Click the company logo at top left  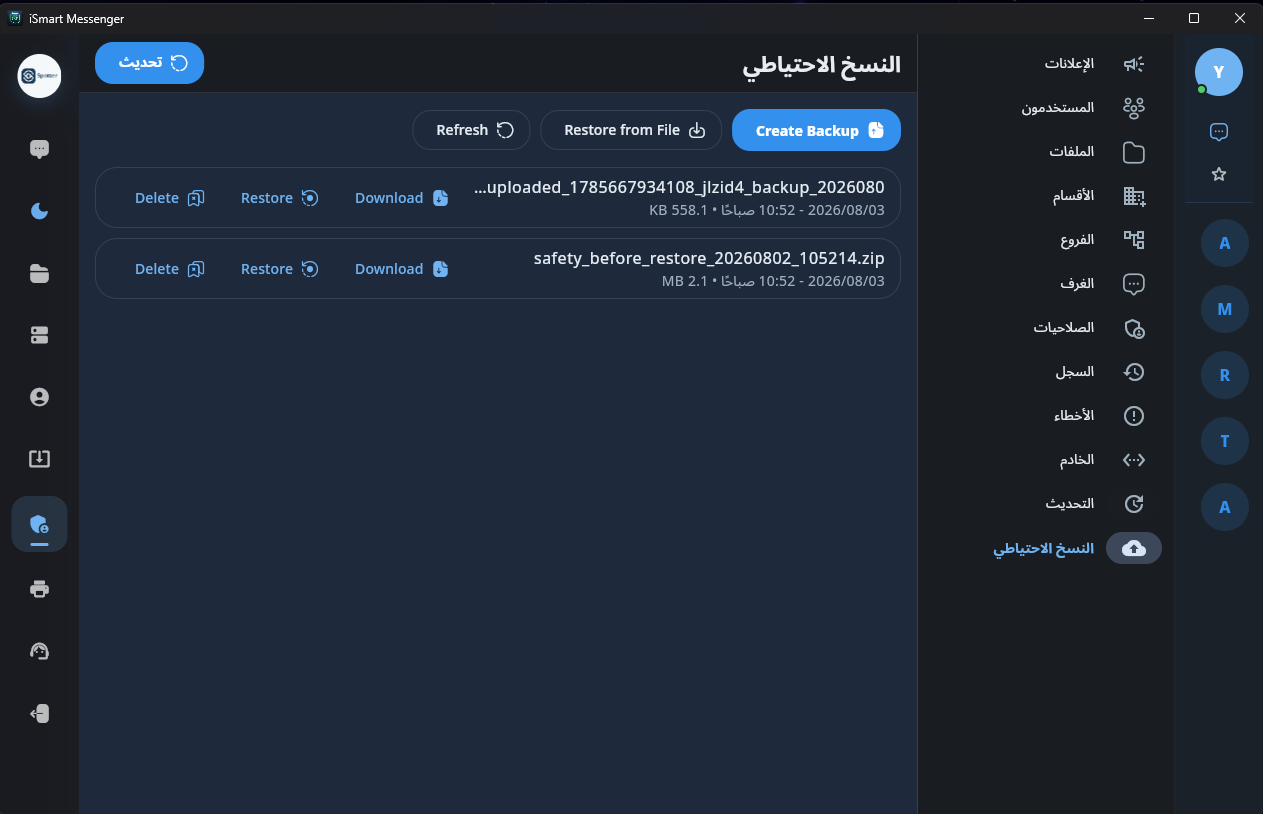(x=39, y=76)
